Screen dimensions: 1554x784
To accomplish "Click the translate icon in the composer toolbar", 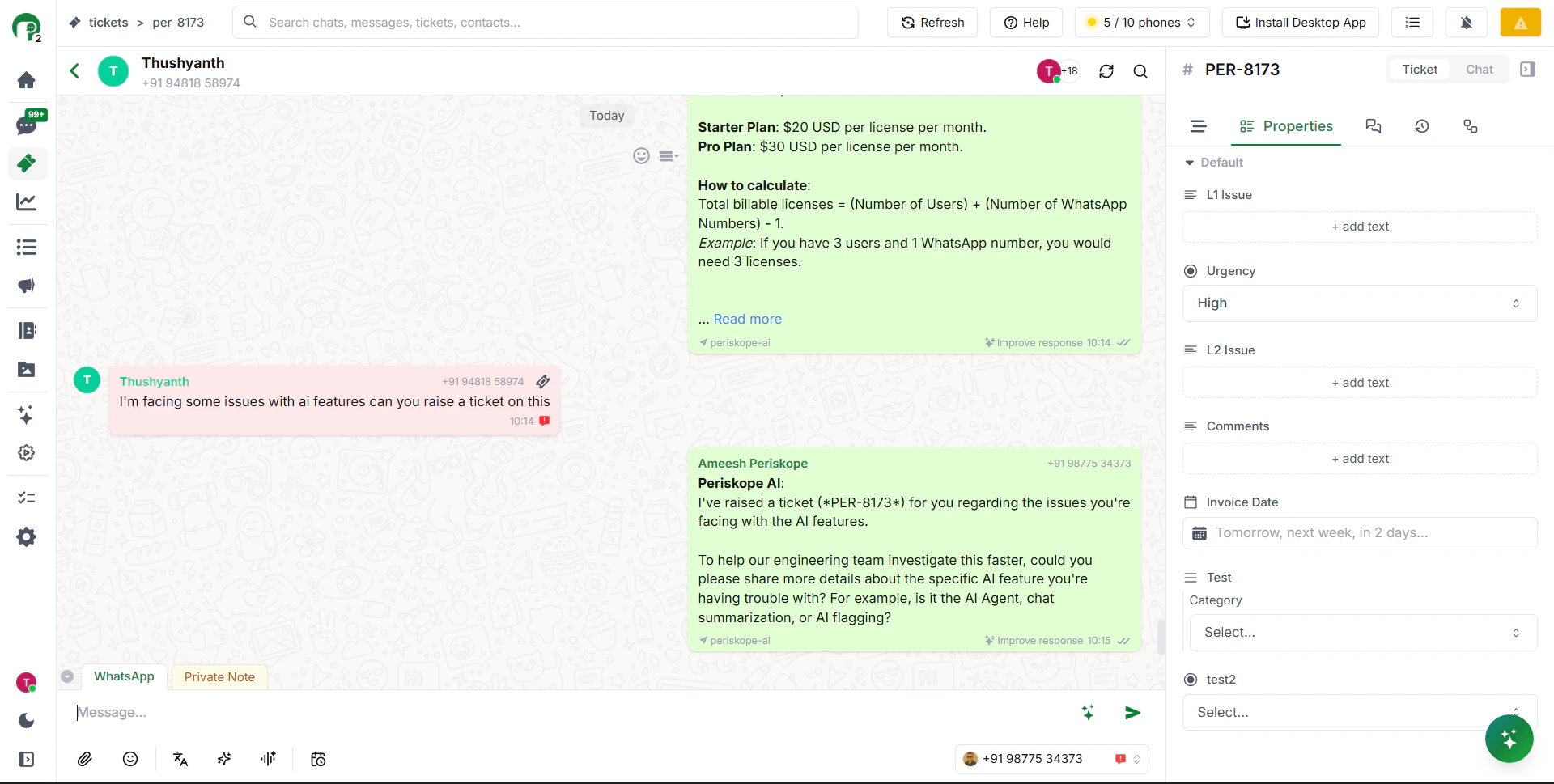I will point(180,759).
